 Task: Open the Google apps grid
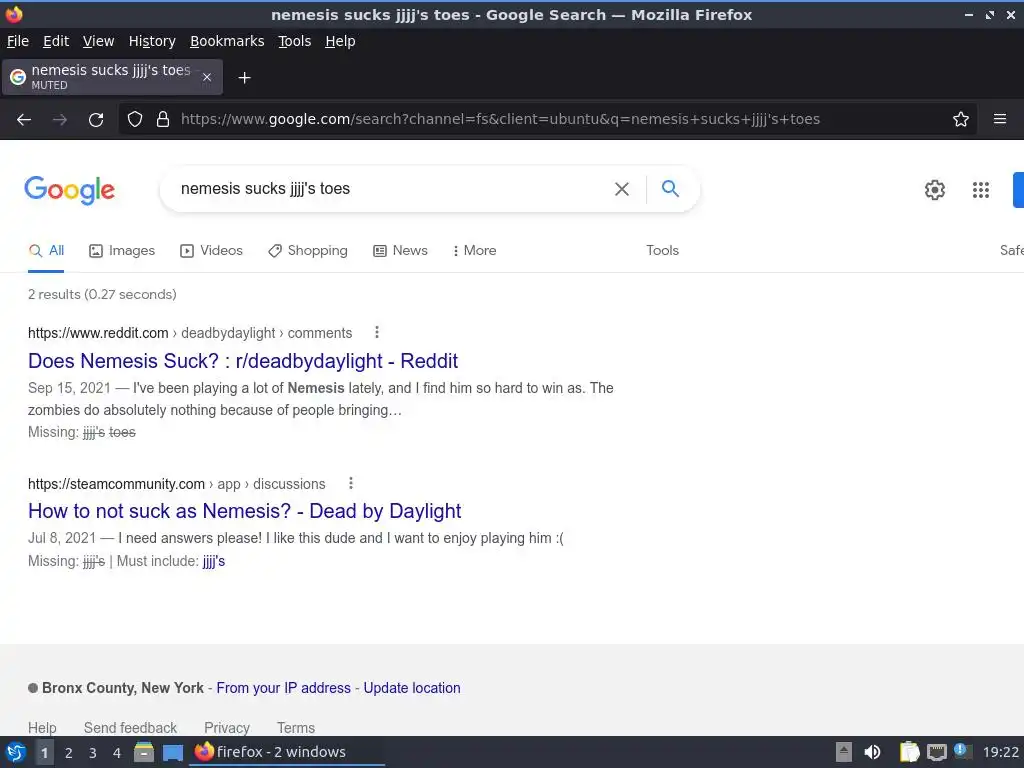point(981,190)
